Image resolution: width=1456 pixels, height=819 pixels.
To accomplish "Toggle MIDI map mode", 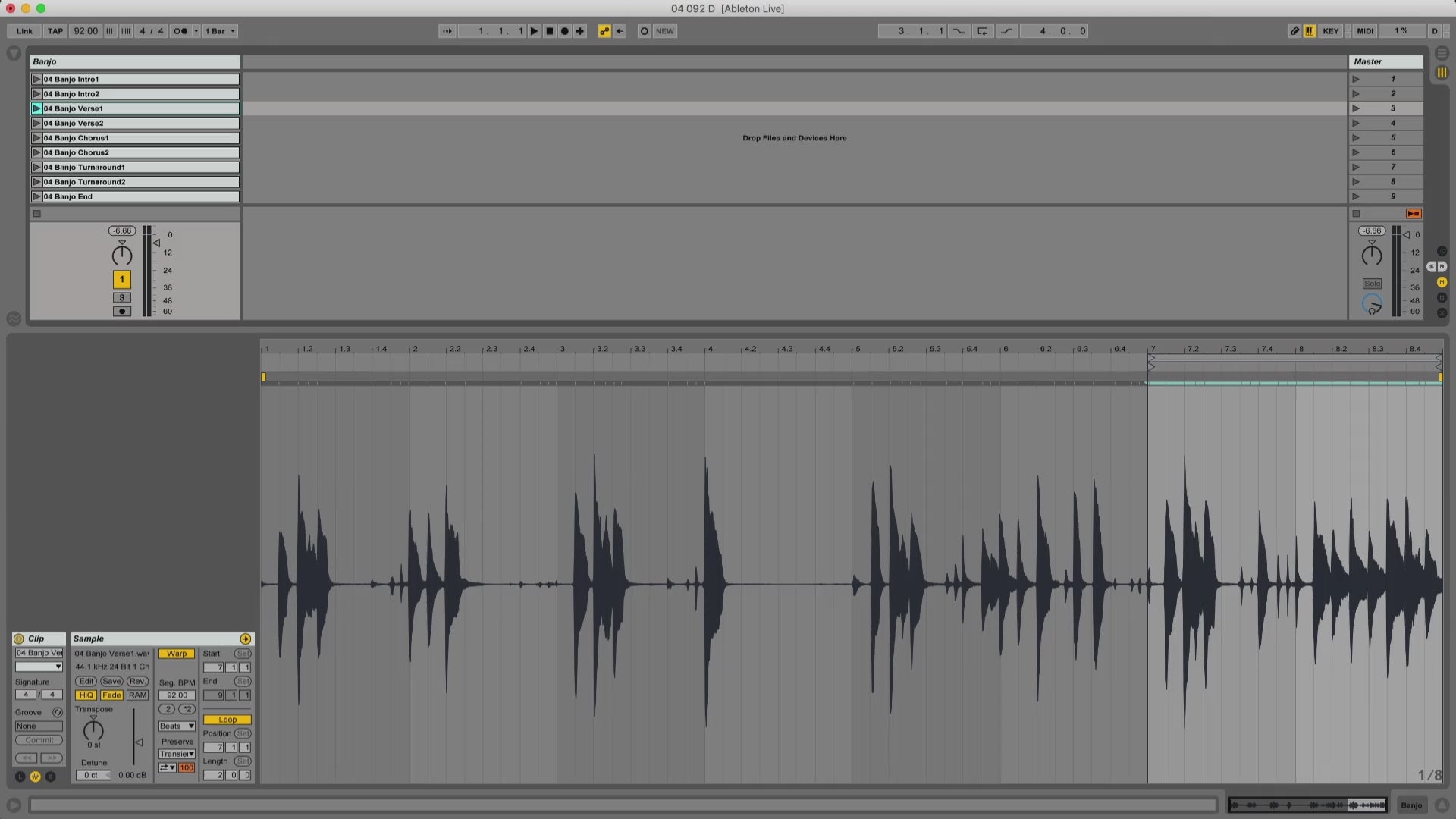I will click(x=1365, y=31).
